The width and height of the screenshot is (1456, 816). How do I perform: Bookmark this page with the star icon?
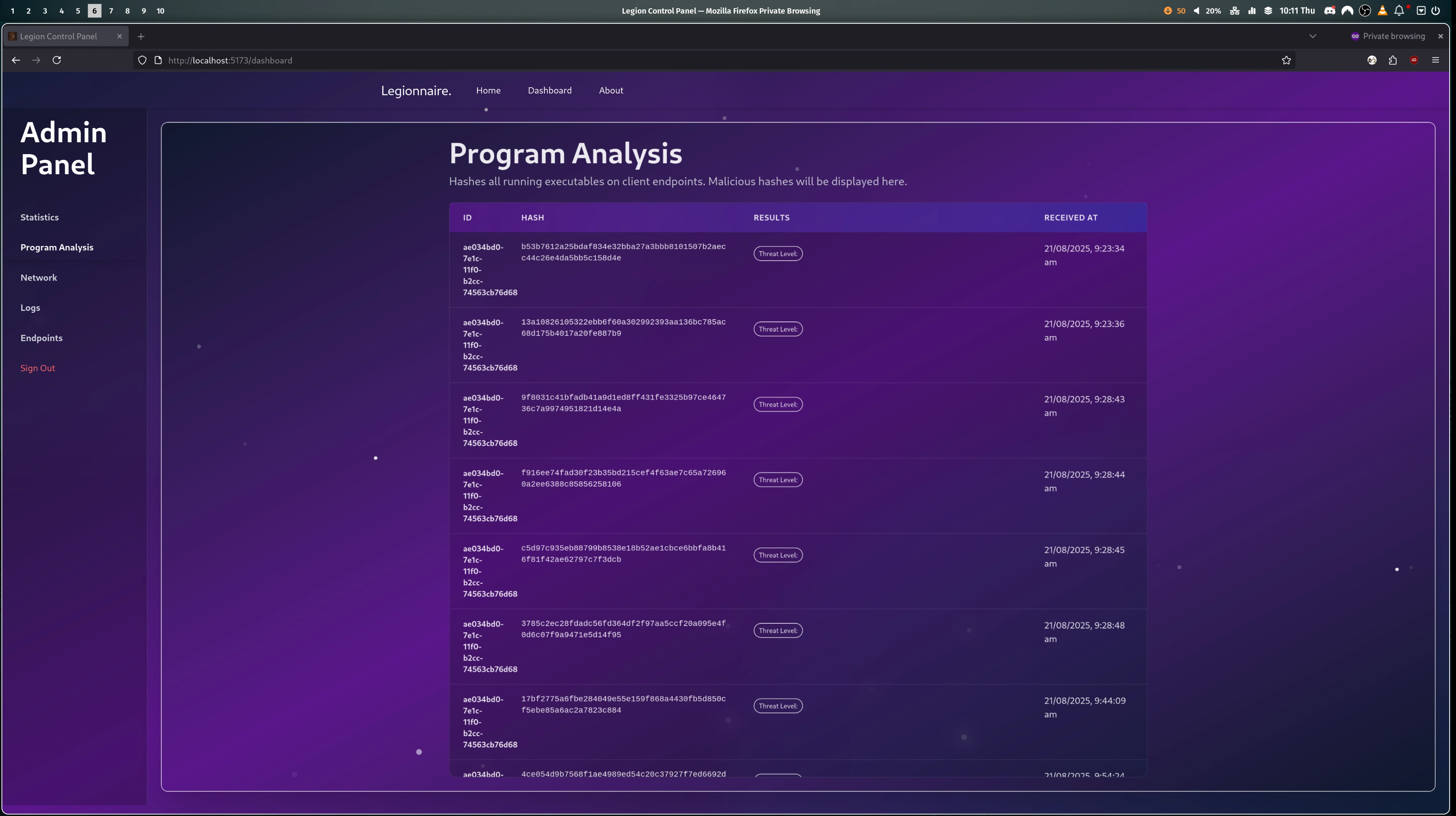coord(1286,60)
